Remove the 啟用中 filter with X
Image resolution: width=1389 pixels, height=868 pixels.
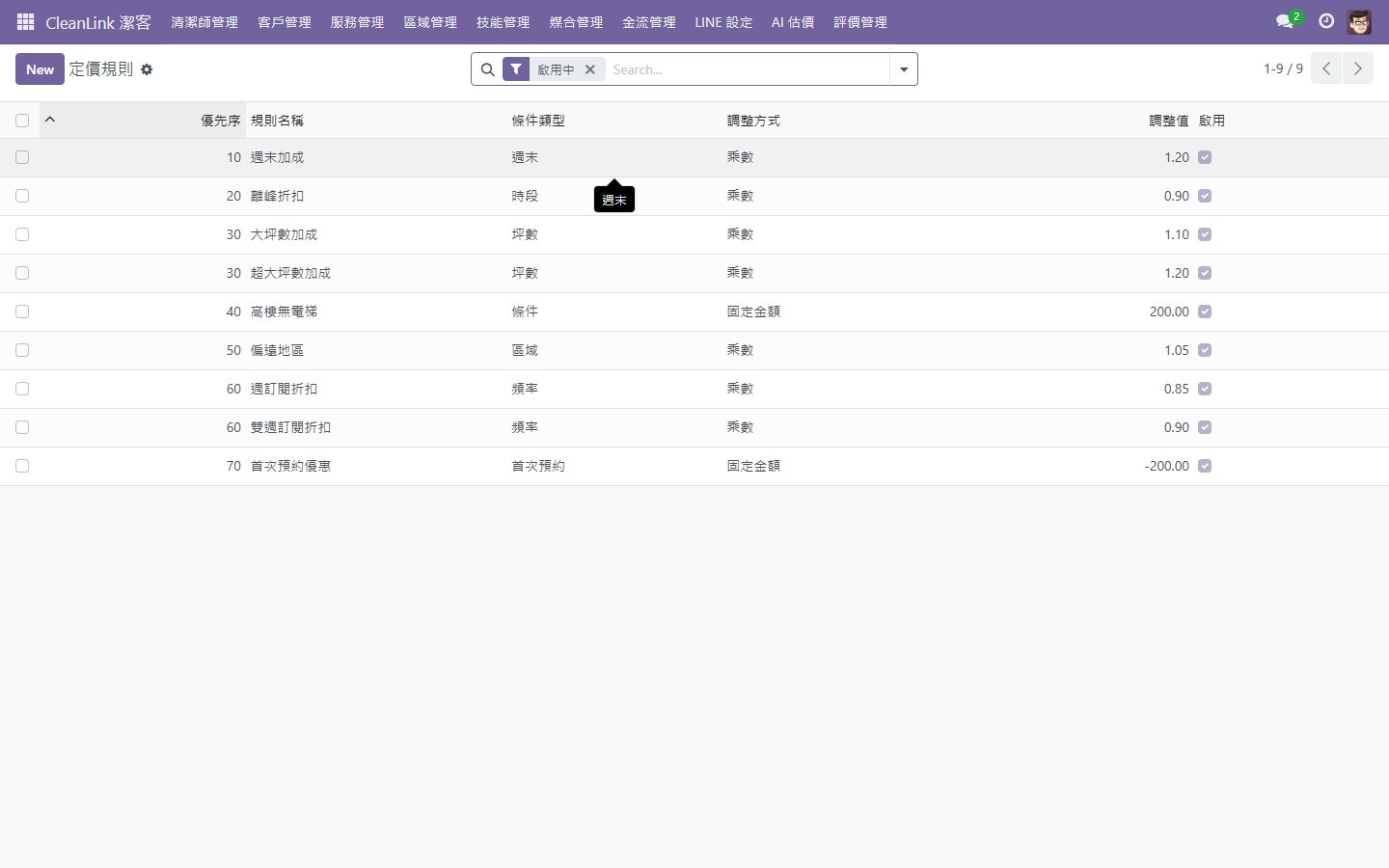(x=590, y=69)
